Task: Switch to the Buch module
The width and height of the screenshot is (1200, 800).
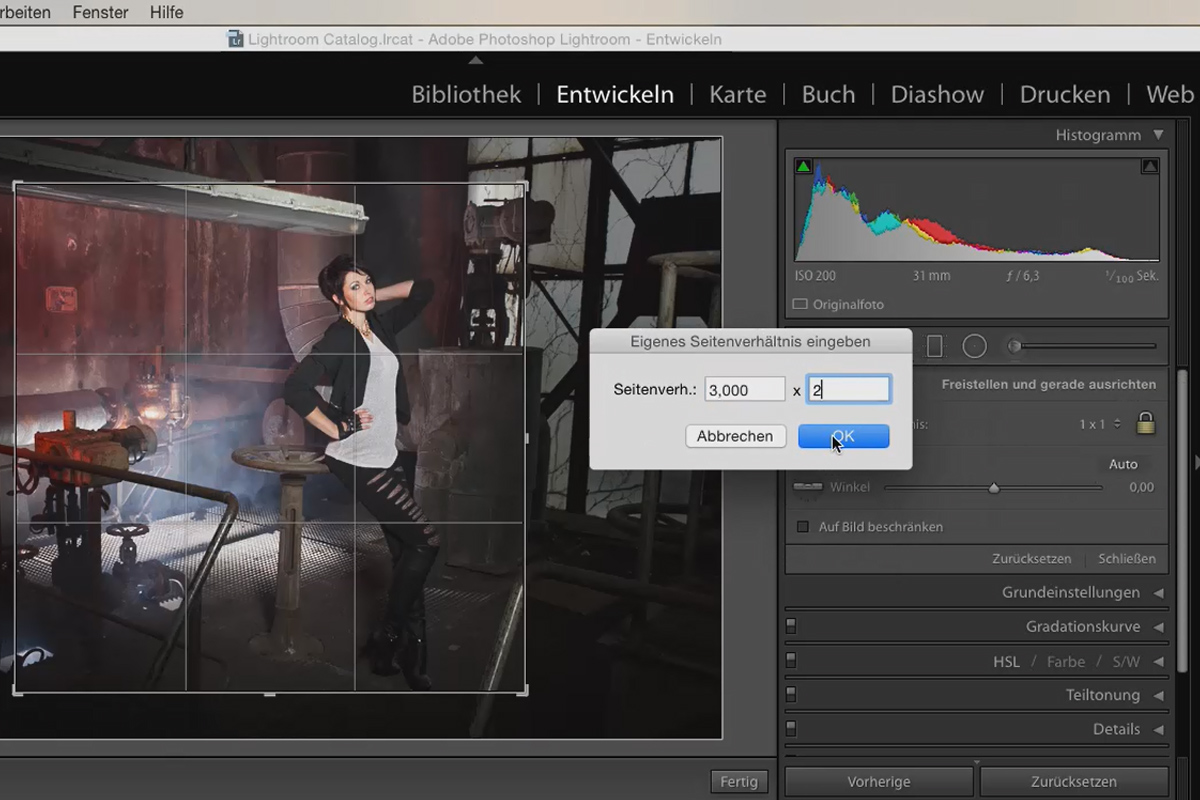Action: point(828,95)
